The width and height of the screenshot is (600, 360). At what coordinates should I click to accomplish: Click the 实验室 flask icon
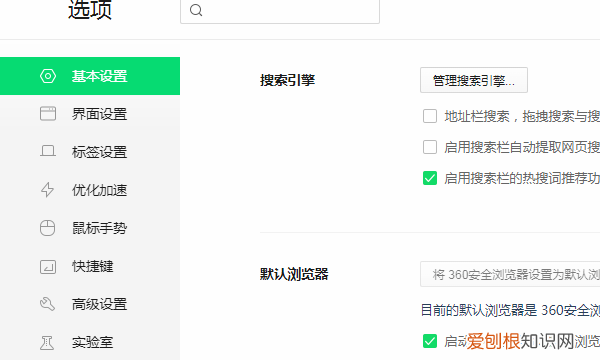47,342
